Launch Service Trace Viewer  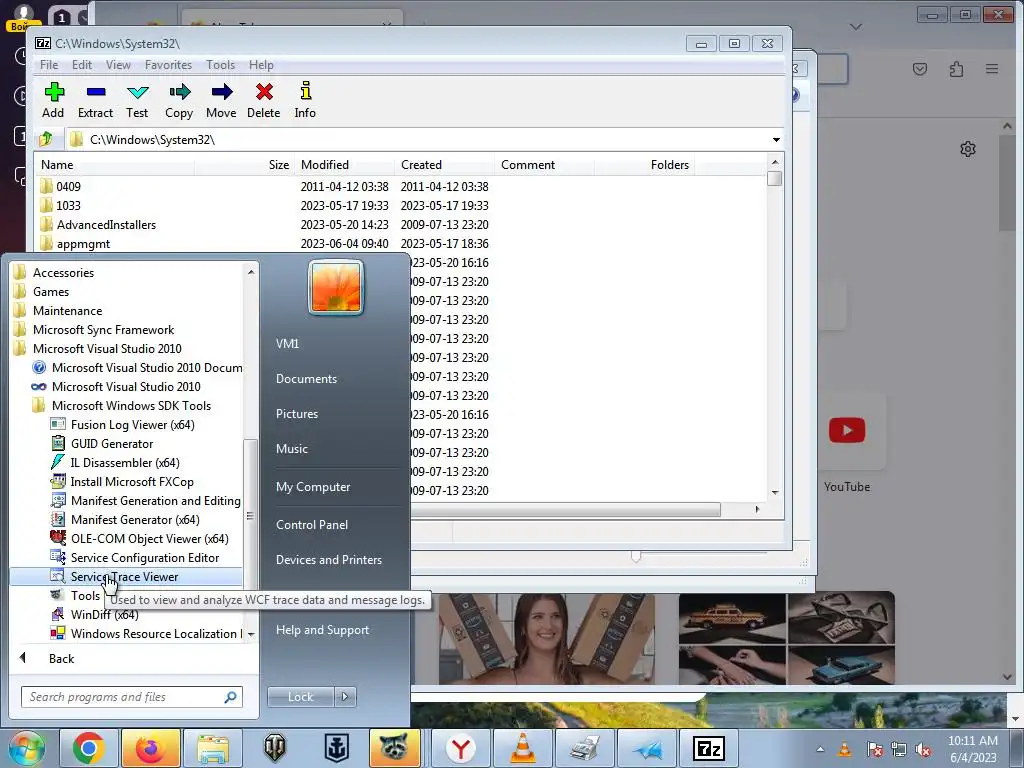coord(126,576)
